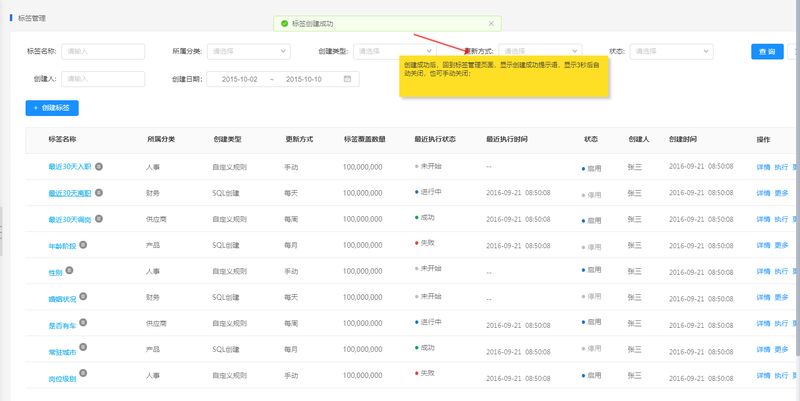Screen dimensions: 800x401
Task: Click the 进行中 status in 最近30天离职 row
Action: pos(429,192)
